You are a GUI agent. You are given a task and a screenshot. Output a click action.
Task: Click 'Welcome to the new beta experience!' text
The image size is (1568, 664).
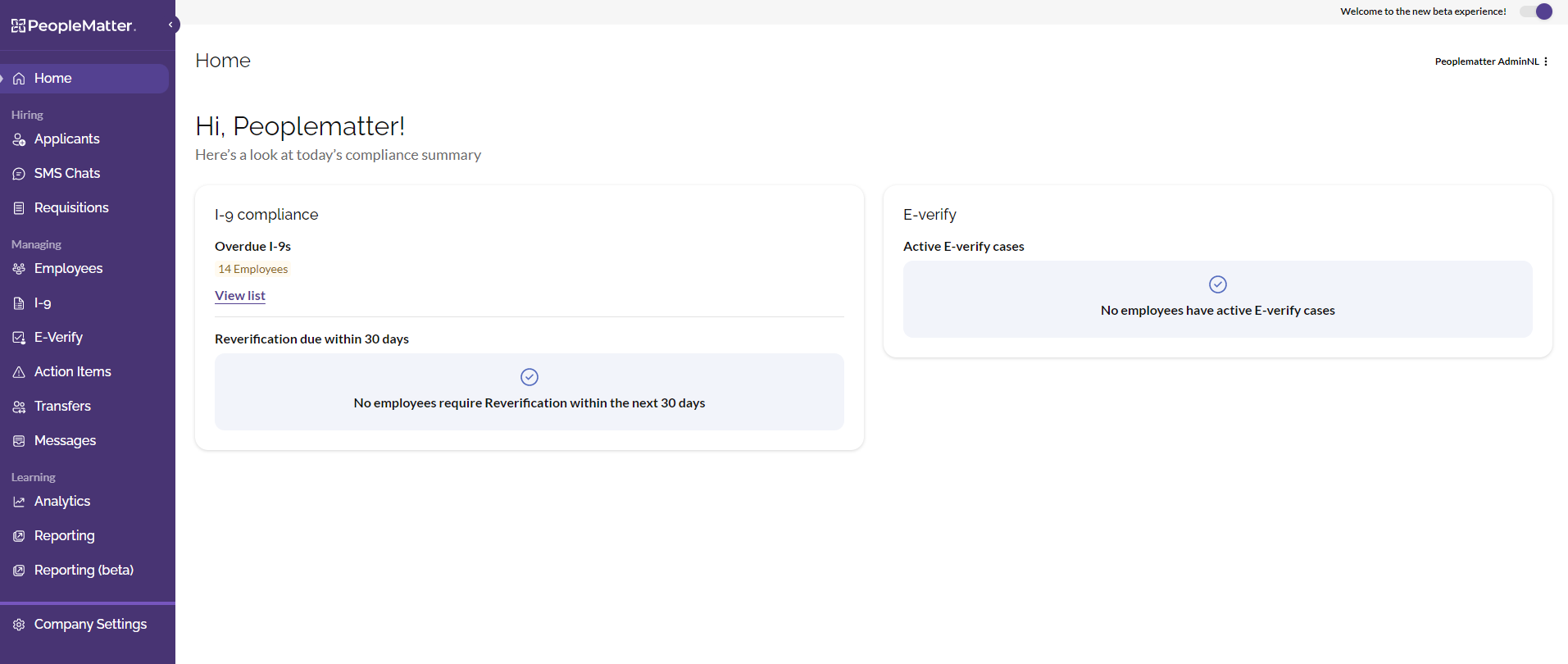[1423, 11]
